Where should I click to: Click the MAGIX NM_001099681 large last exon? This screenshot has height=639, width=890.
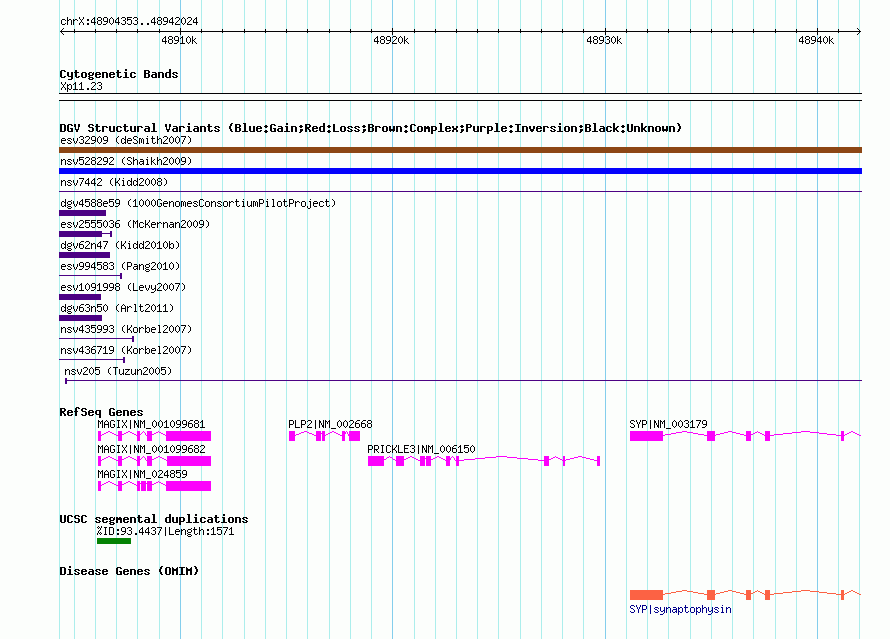(188, 436)
